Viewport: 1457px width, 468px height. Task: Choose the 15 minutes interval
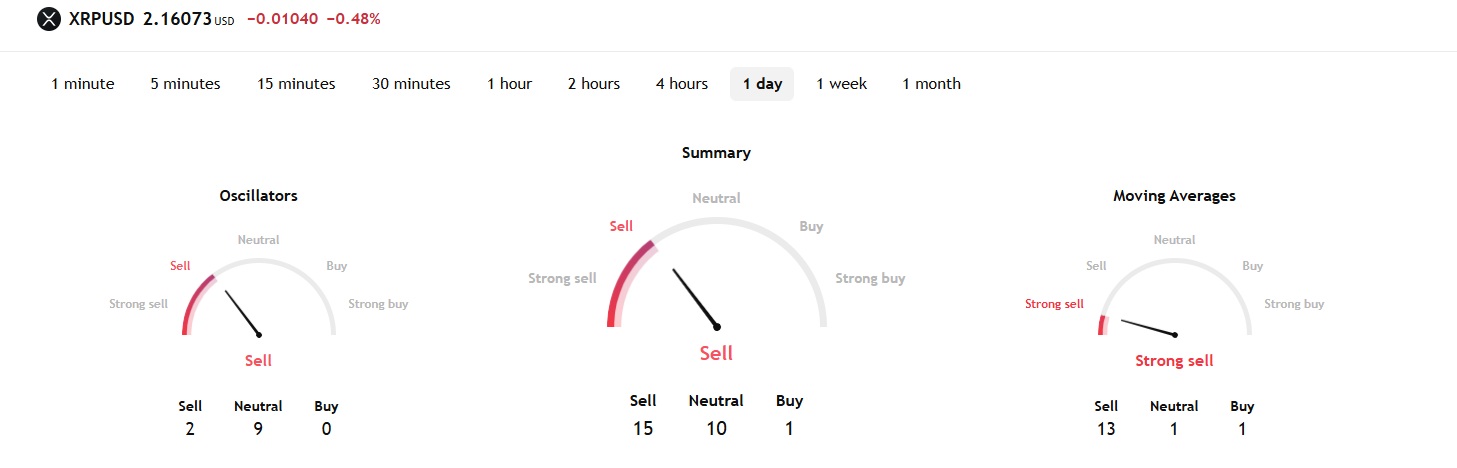(x=296, y=84)
